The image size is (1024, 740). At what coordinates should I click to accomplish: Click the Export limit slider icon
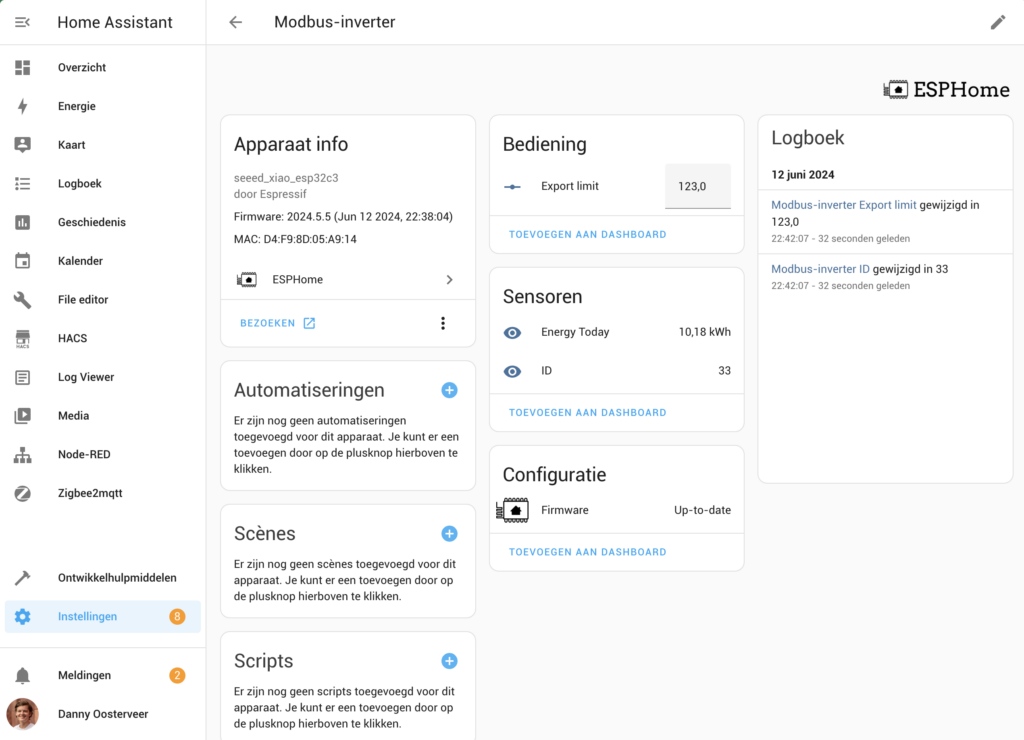tap(513, 186)
